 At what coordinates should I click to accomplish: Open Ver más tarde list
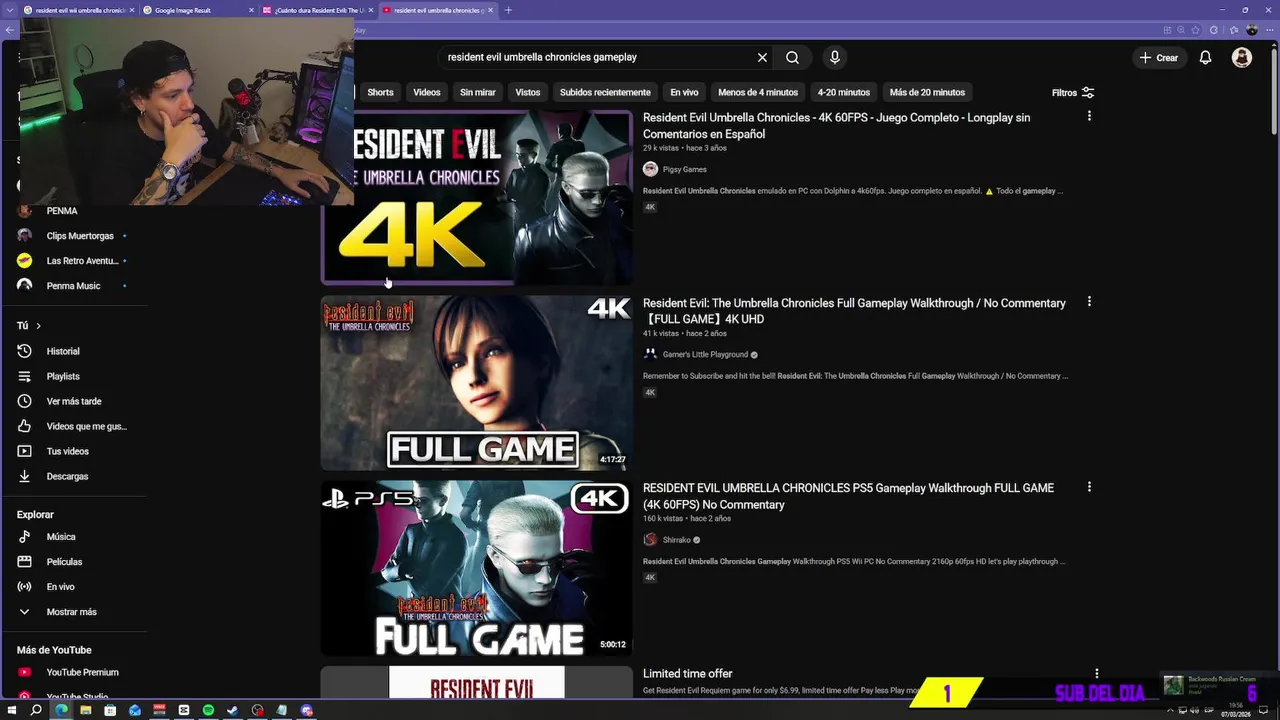coord(74,401)
